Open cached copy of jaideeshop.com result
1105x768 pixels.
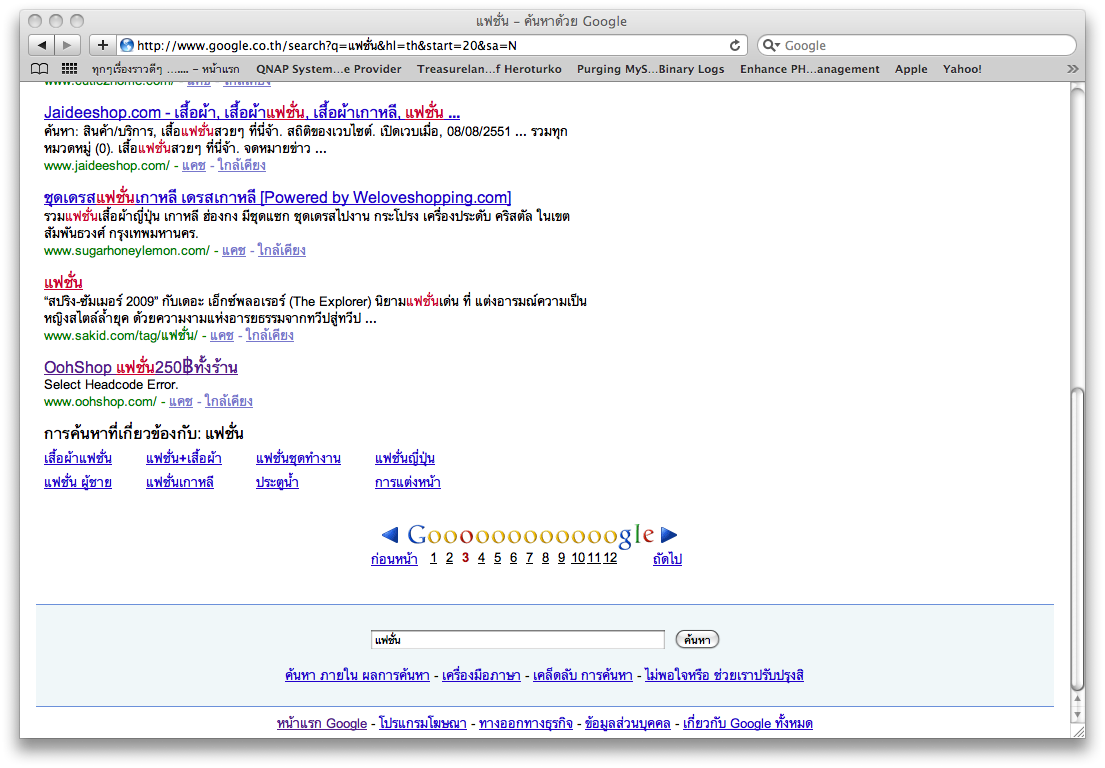tap(194, 166)
